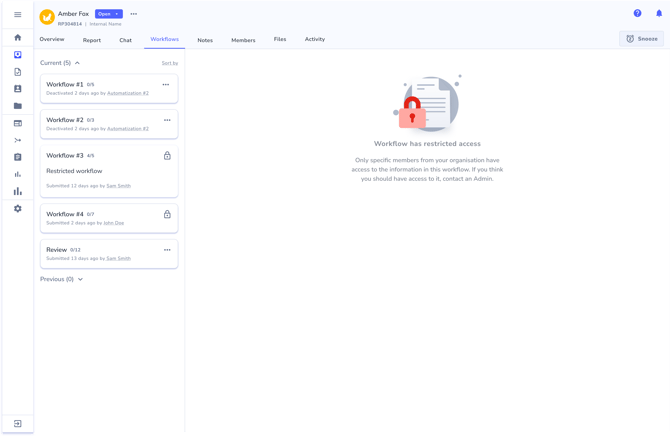The height and width of the screenshot is (436, 670).
Task: Open the folder icon in sidebar
Action: pyautogui.click(x=18, y=106)
